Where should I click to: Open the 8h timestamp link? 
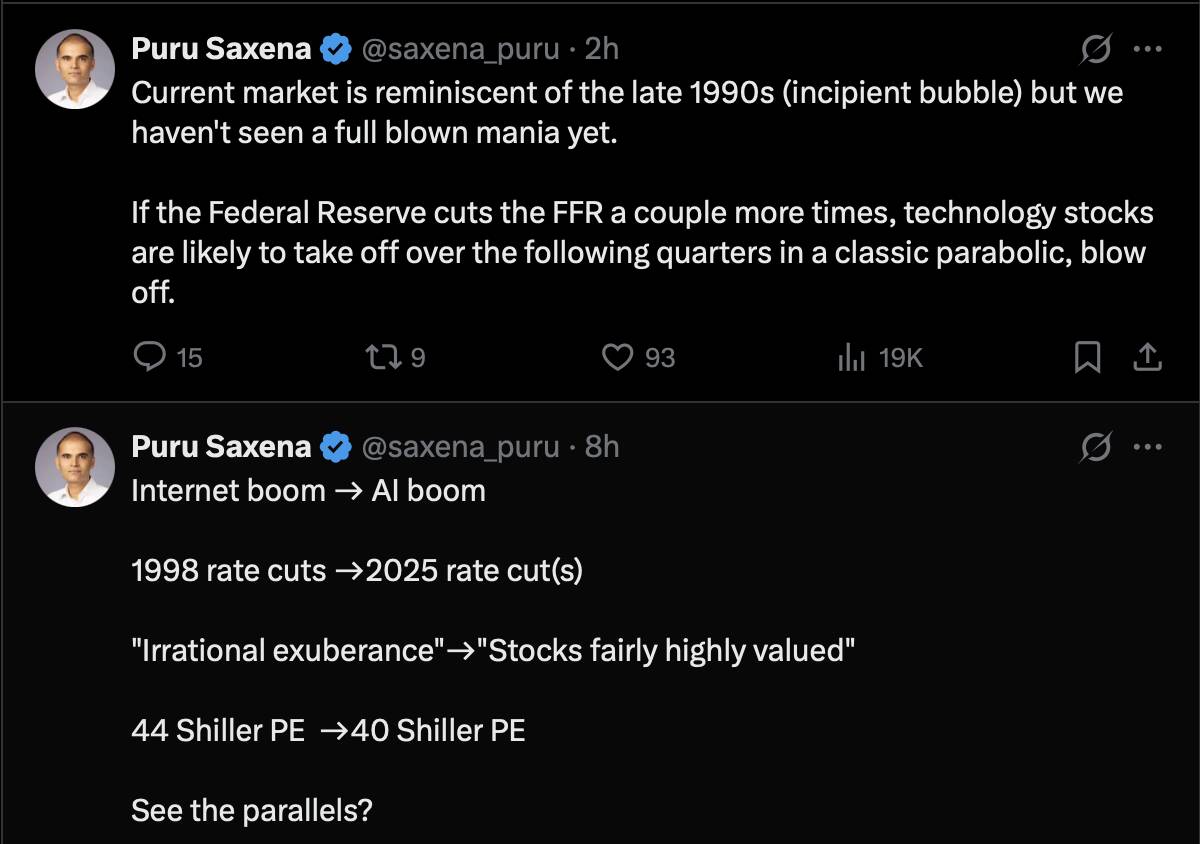tap(602, 446)
